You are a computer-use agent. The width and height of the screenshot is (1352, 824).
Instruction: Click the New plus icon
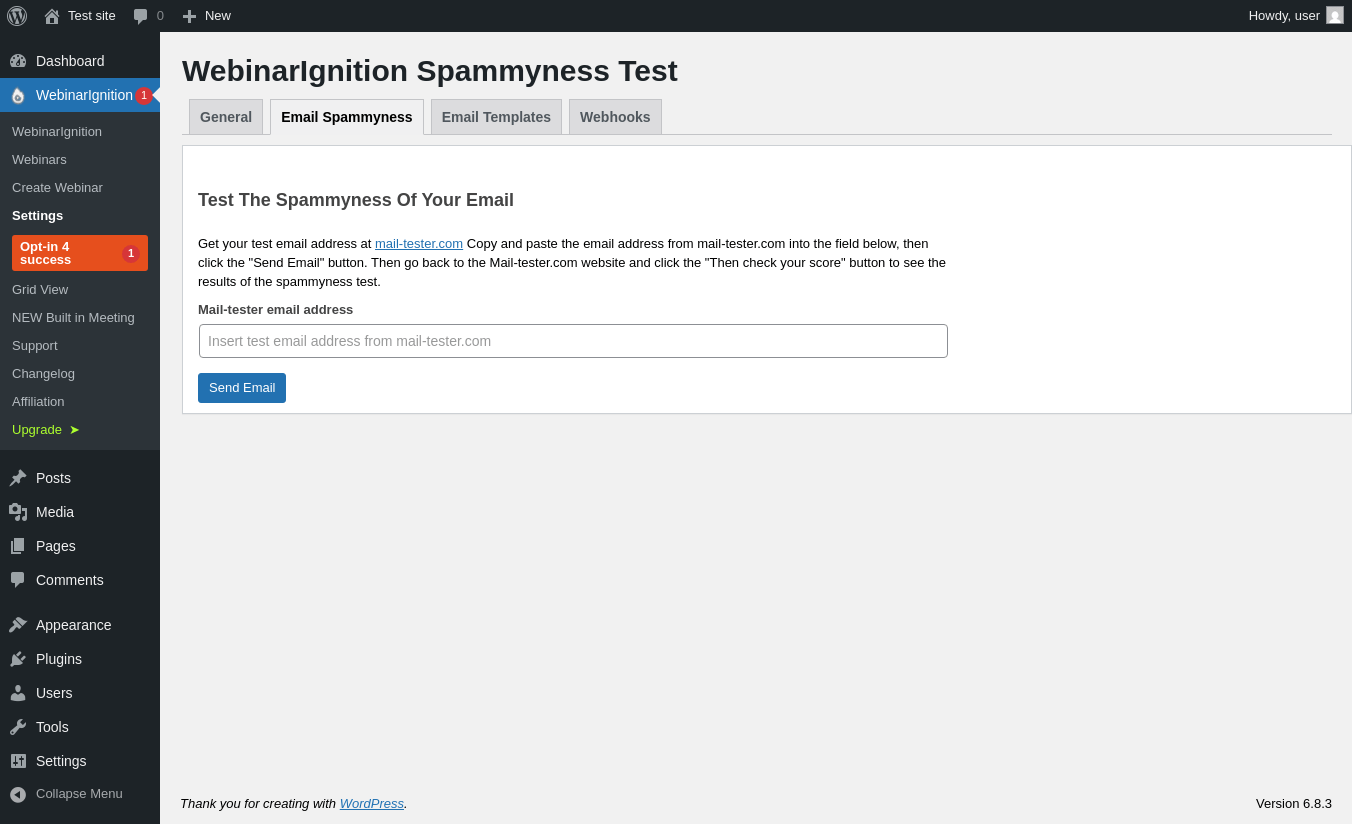(189, 16)
